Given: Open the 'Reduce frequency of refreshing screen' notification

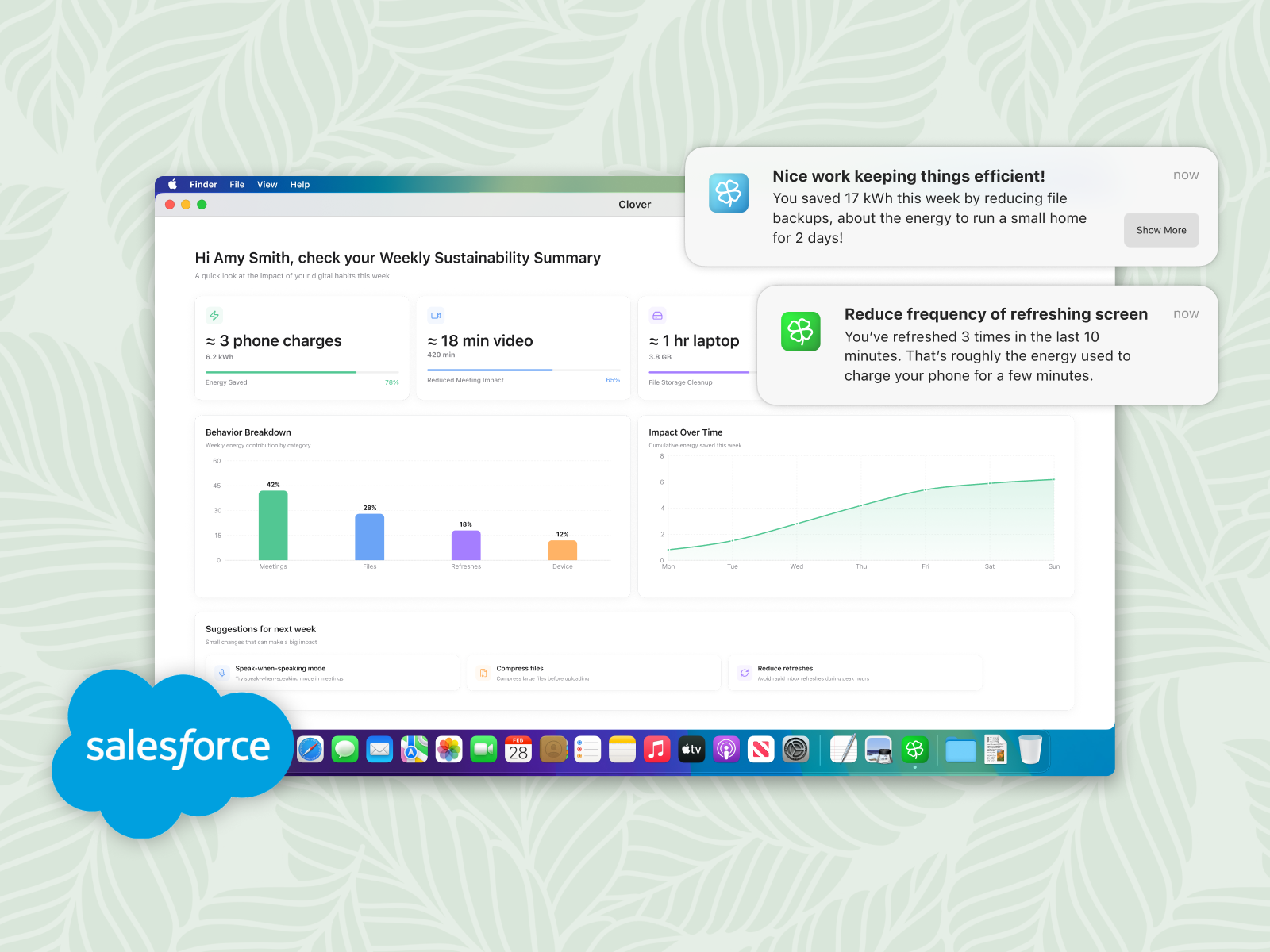Looking at the screenshot, I should (987, 345).
